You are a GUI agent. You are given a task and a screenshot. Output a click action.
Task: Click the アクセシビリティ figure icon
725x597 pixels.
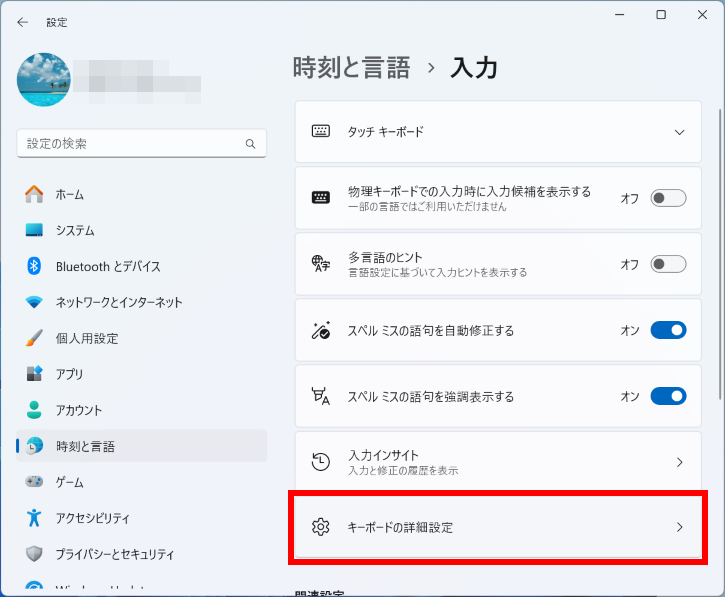[x=34, y=517]
